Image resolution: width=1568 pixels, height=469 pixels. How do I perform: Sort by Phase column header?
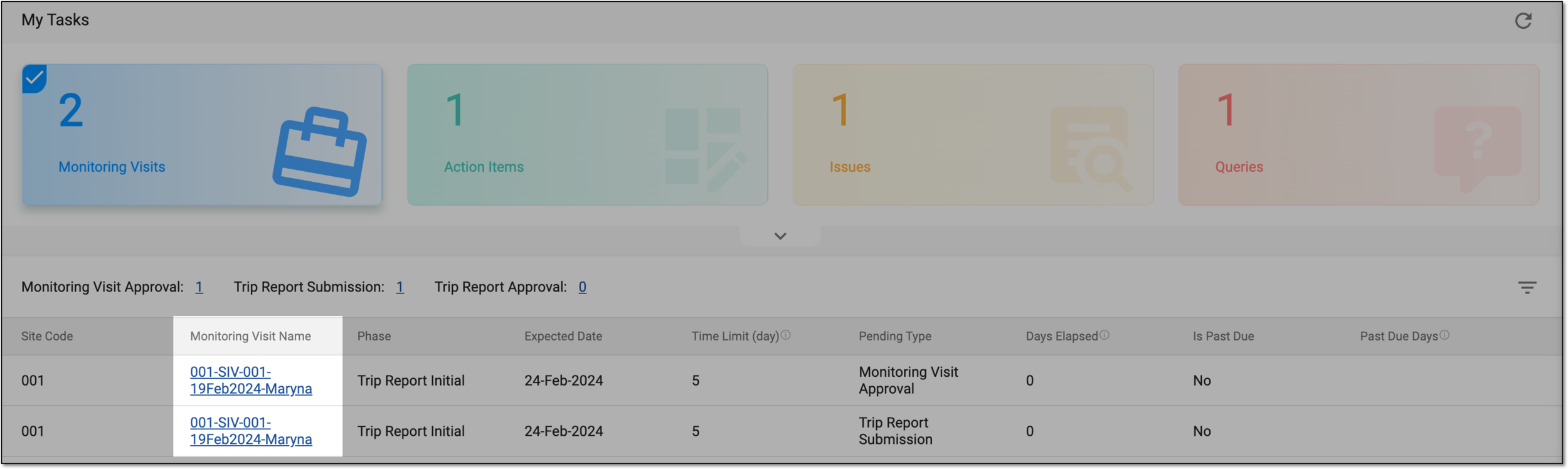coord(374,336)
